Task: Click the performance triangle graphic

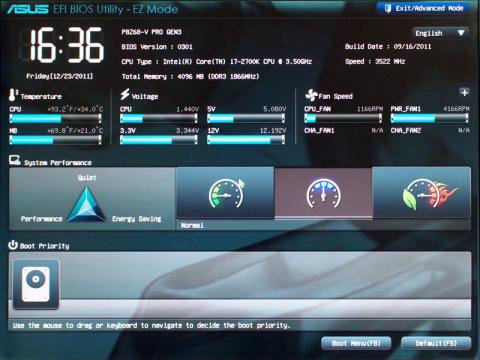Action: point(86,204)
